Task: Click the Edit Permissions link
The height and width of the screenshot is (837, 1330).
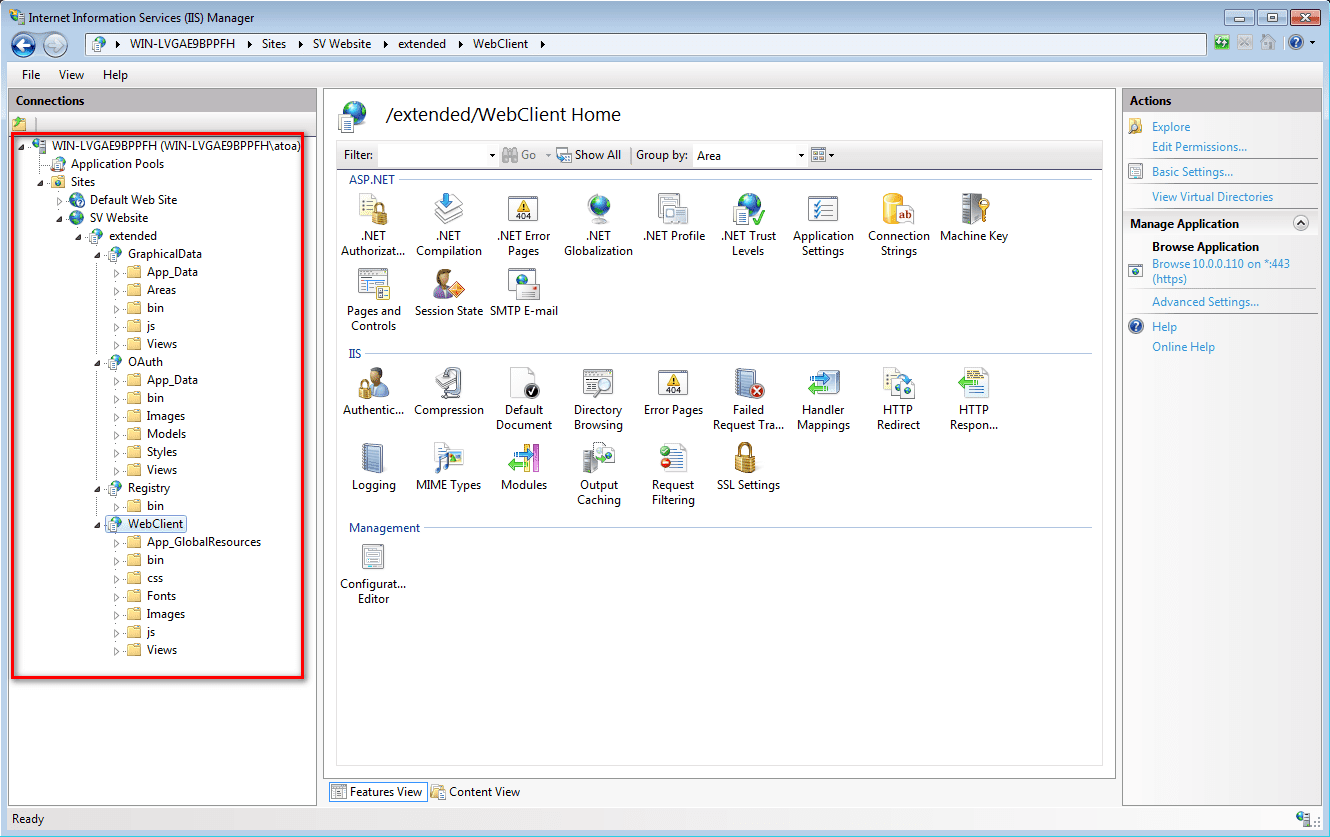Action: tap(1199, 147)
